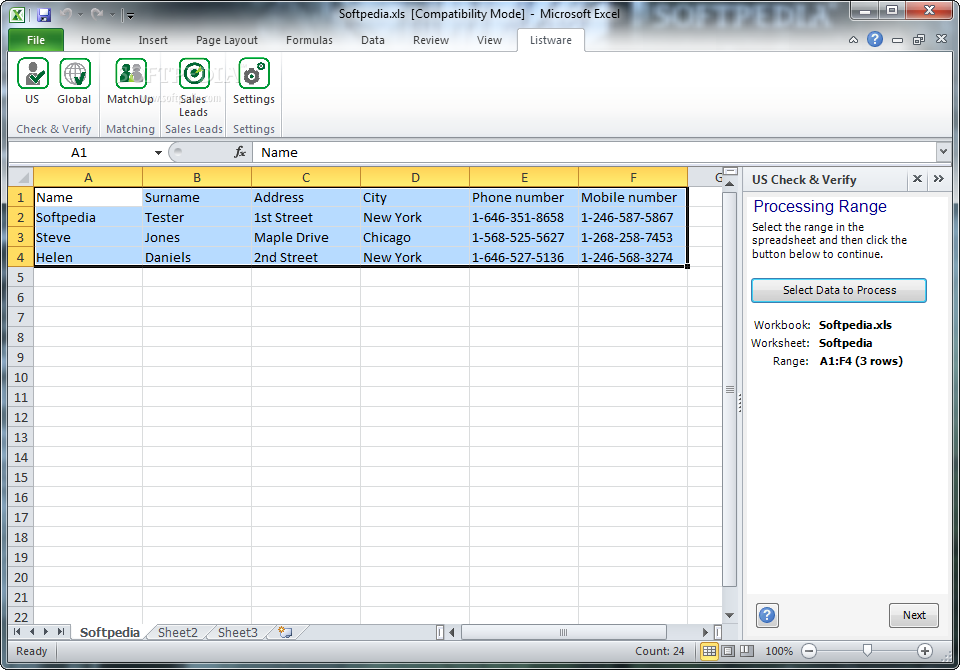Viewport: 960px width, 670px height.
Task: Open Listware Settings
Action: coord(253,82)
